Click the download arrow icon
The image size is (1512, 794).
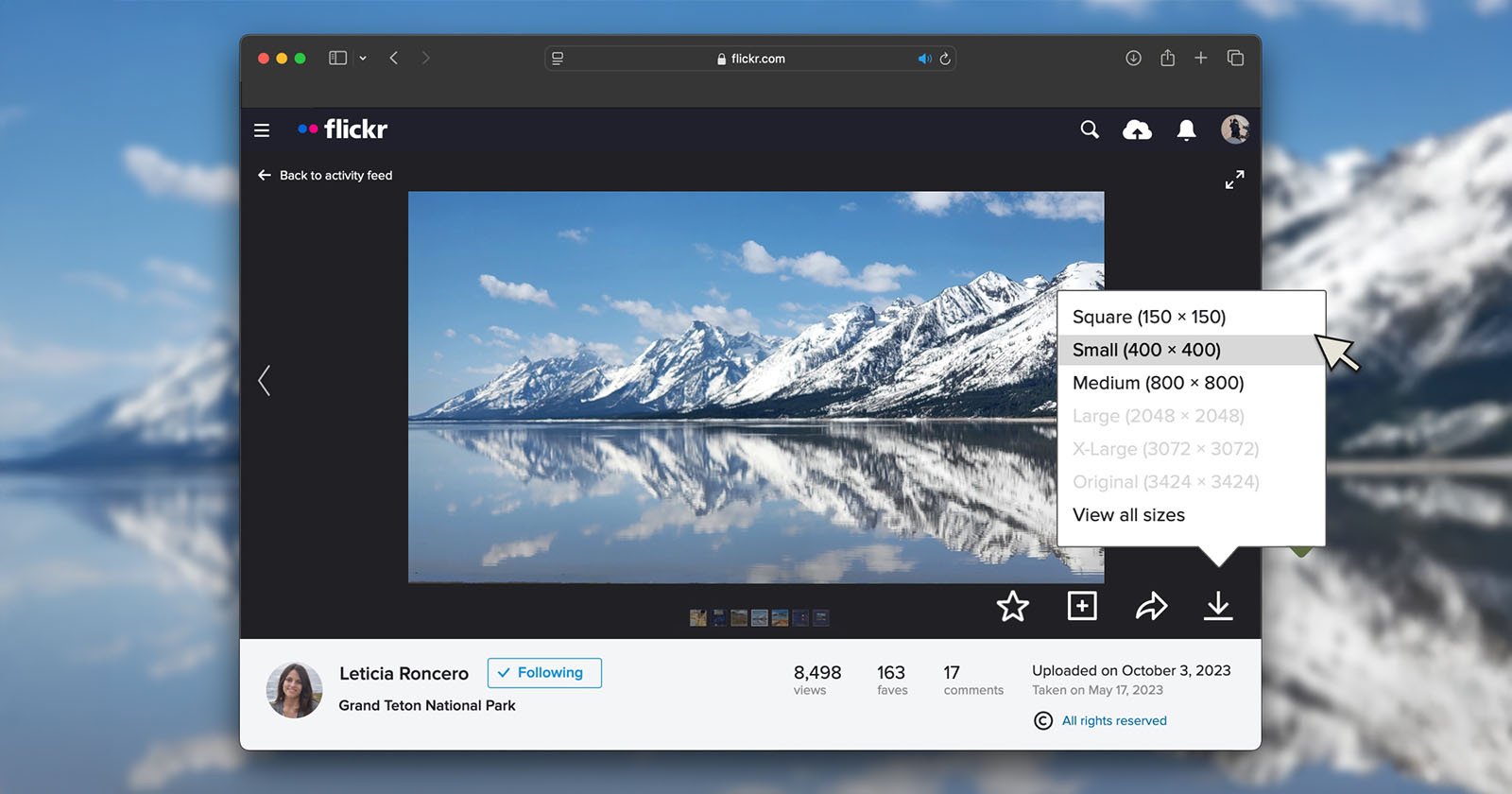(x=1218, y=606)
